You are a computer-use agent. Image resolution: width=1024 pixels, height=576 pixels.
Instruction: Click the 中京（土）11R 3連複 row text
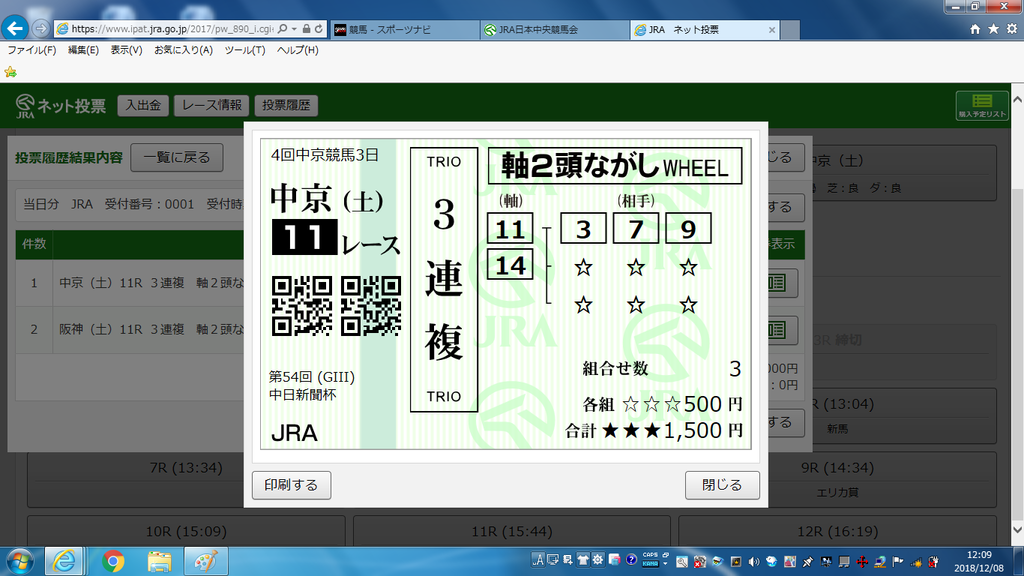tap(152, 283)
